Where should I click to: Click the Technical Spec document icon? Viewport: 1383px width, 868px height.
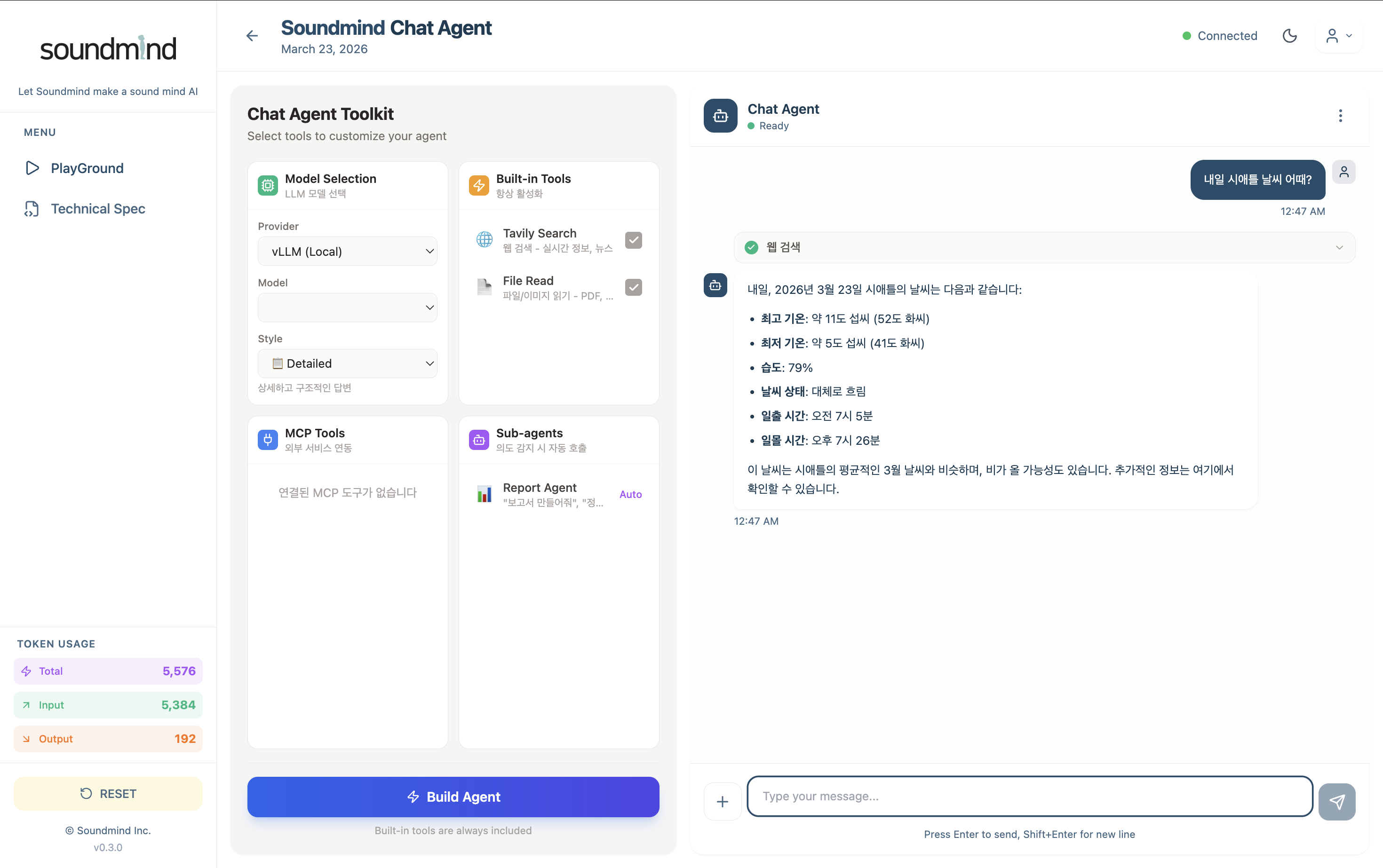pos(32,209)
